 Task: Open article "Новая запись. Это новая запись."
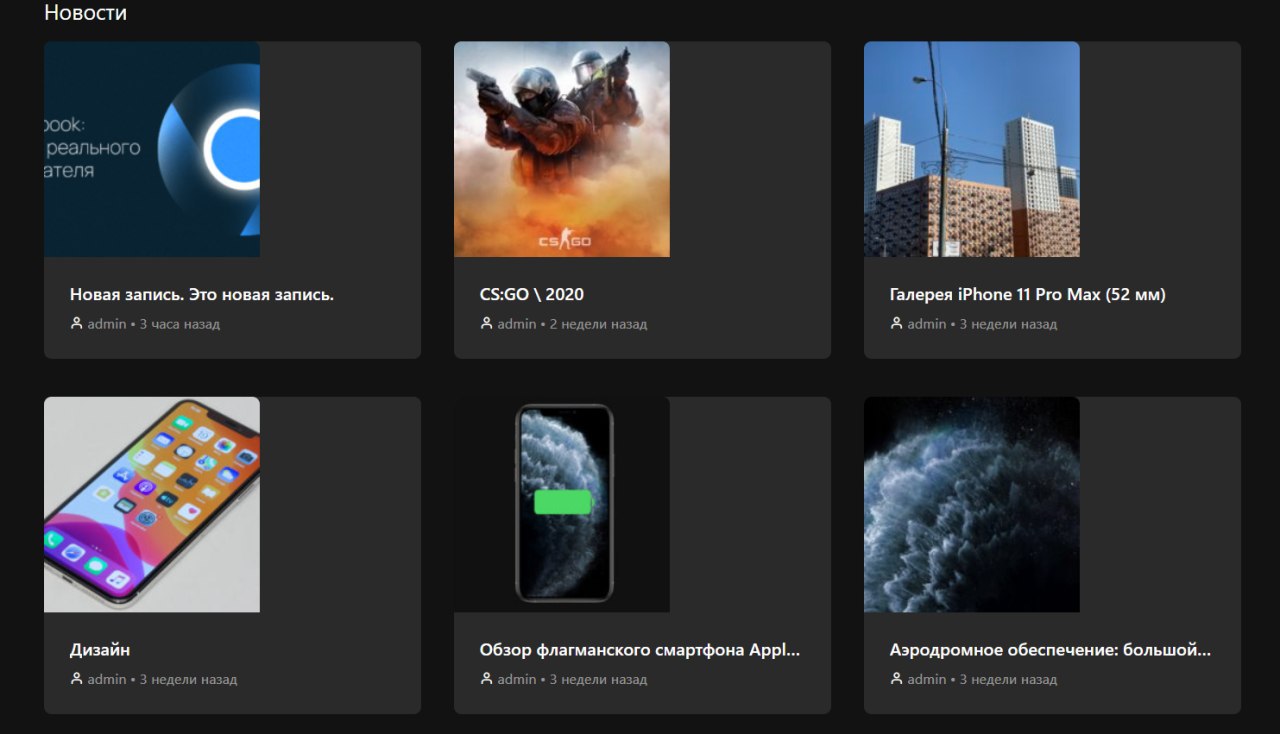click(x=202, y=294)
